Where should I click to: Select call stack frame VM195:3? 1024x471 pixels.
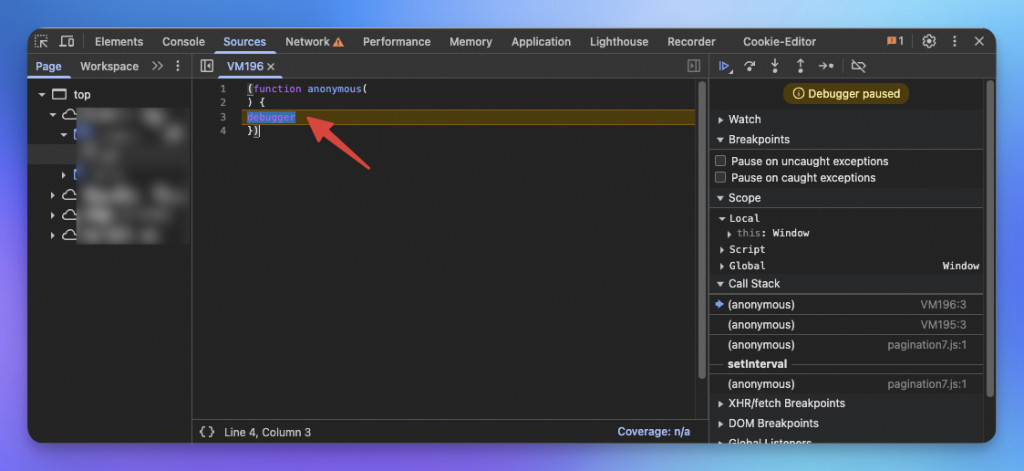coord(846,325)
